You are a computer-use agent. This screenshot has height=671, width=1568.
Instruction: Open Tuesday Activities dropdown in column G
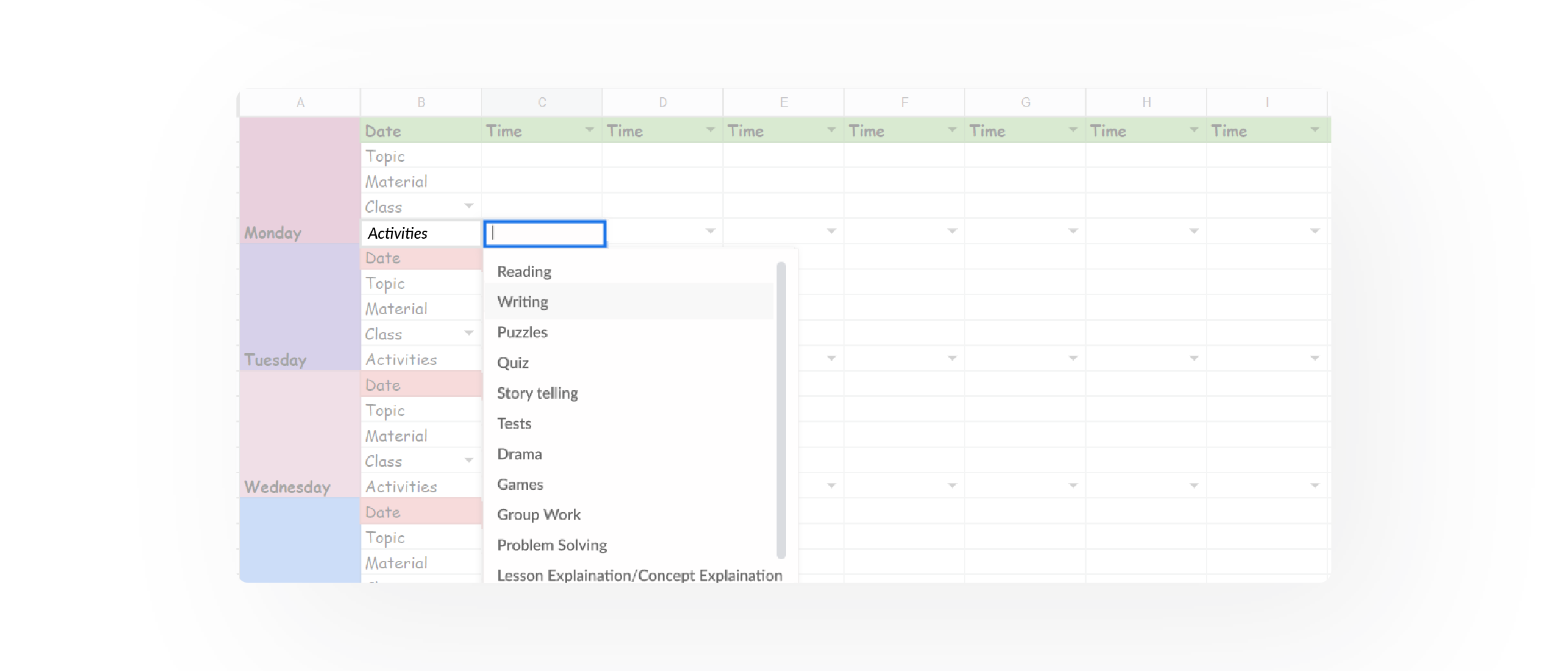point(1073,359)
